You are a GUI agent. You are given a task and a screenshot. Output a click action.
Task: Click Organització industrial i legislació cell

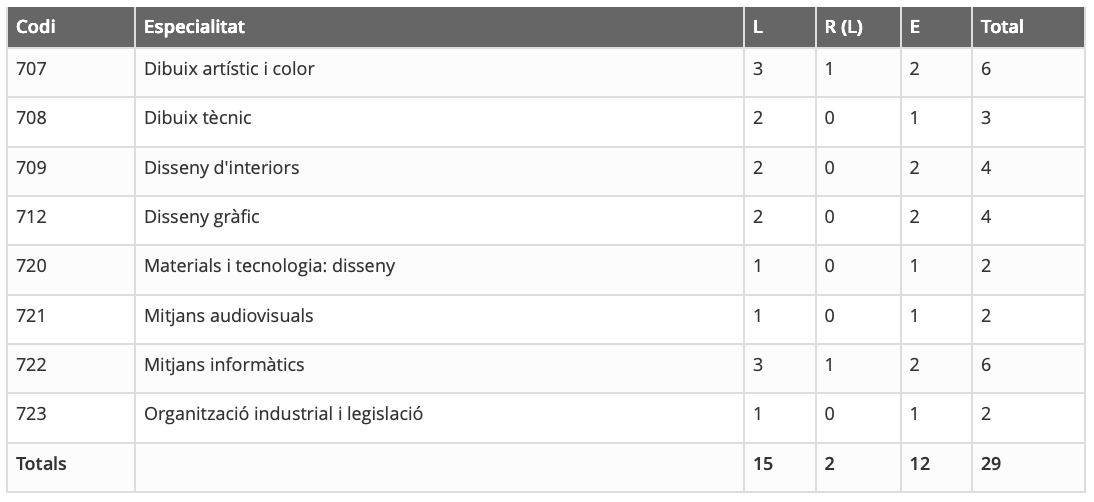(283, 413)
